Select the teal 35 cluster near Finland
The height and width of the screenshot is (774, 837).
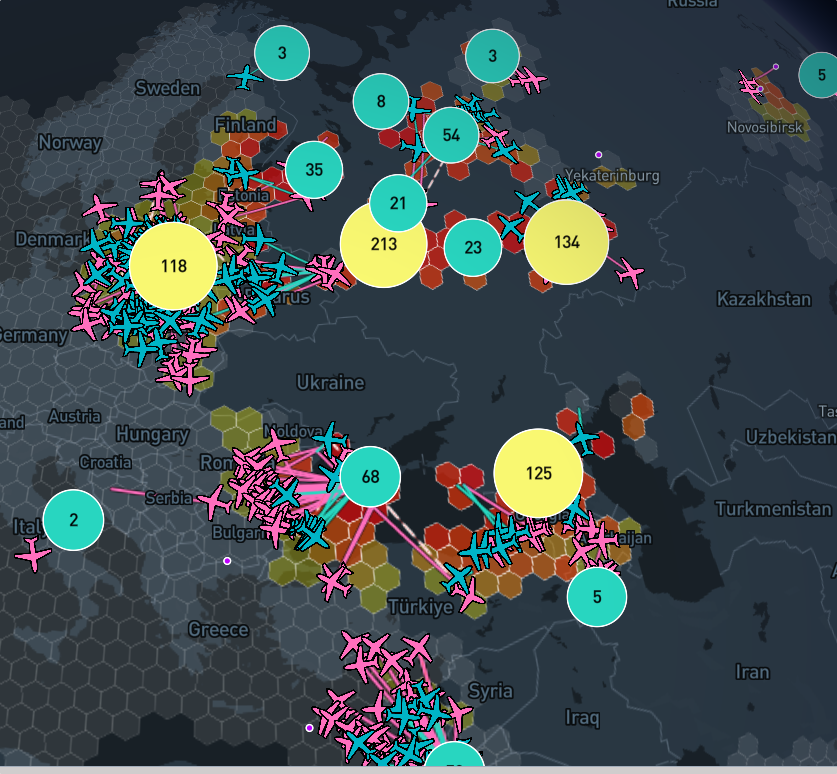point(314,169)
